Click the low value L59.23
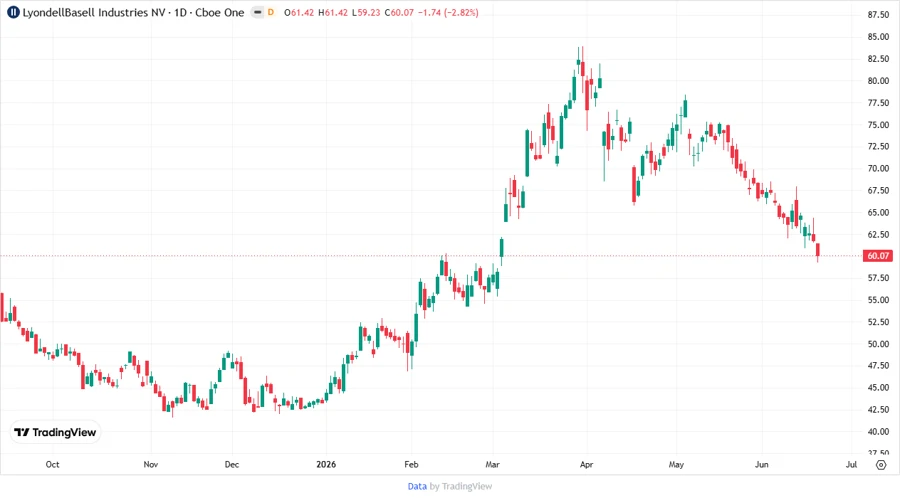The width and height of the screenshot is (900, 498). [366, 12]
